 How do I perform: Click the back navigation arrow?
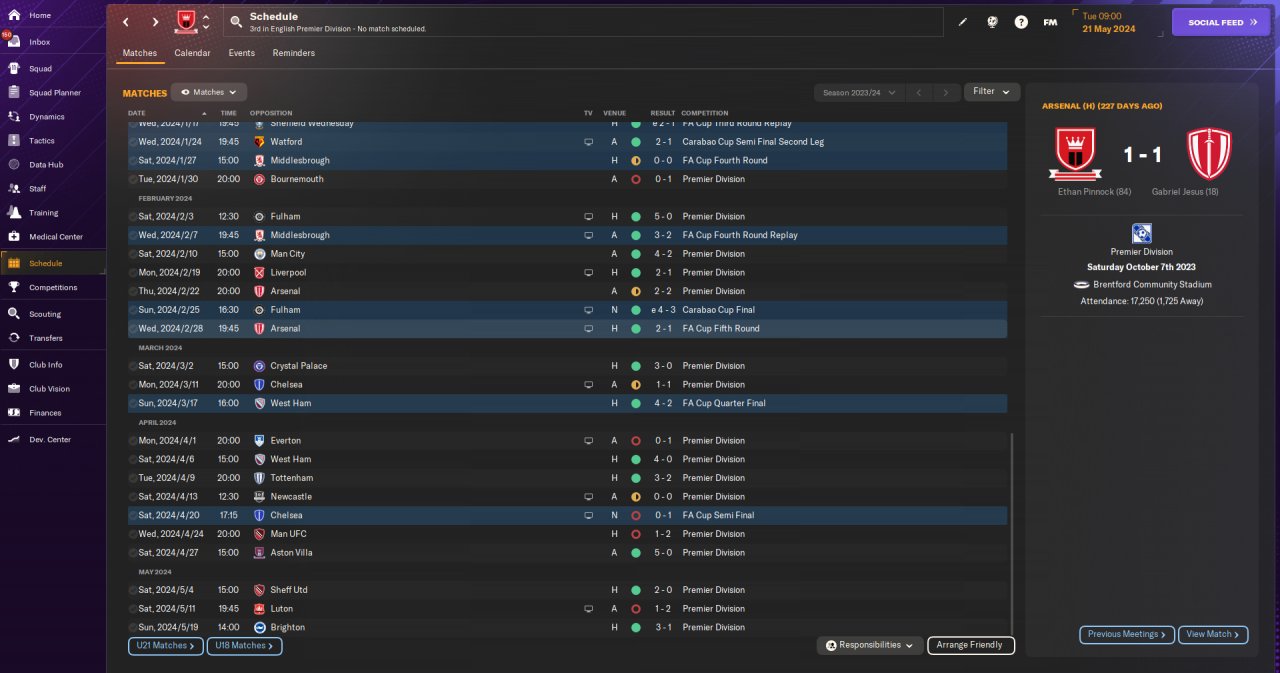126,22
